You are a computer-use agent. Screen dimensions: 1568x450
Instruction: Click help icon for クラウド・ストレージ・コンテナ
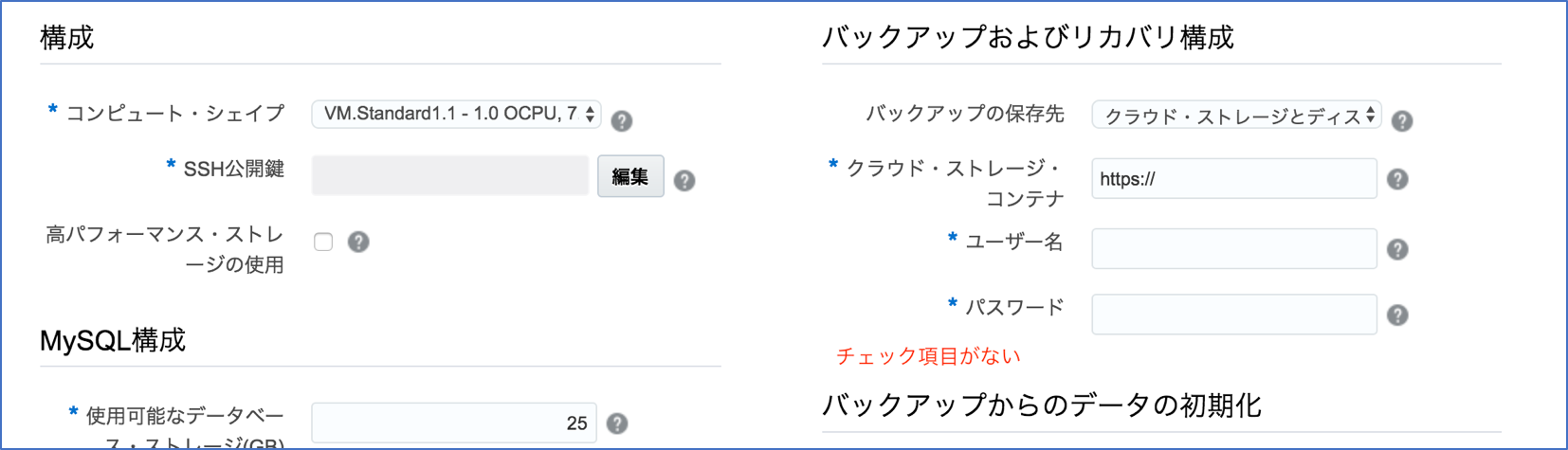coord(1397,179)
